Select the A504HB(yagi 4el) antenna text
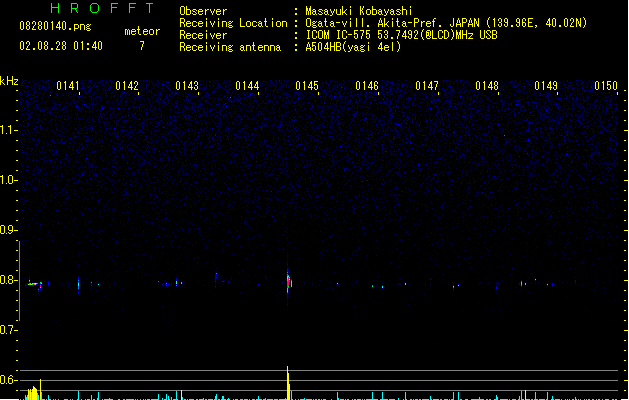The width and height of the screenshot is (629, 400). pyautogui.click(x=353, y=47)
